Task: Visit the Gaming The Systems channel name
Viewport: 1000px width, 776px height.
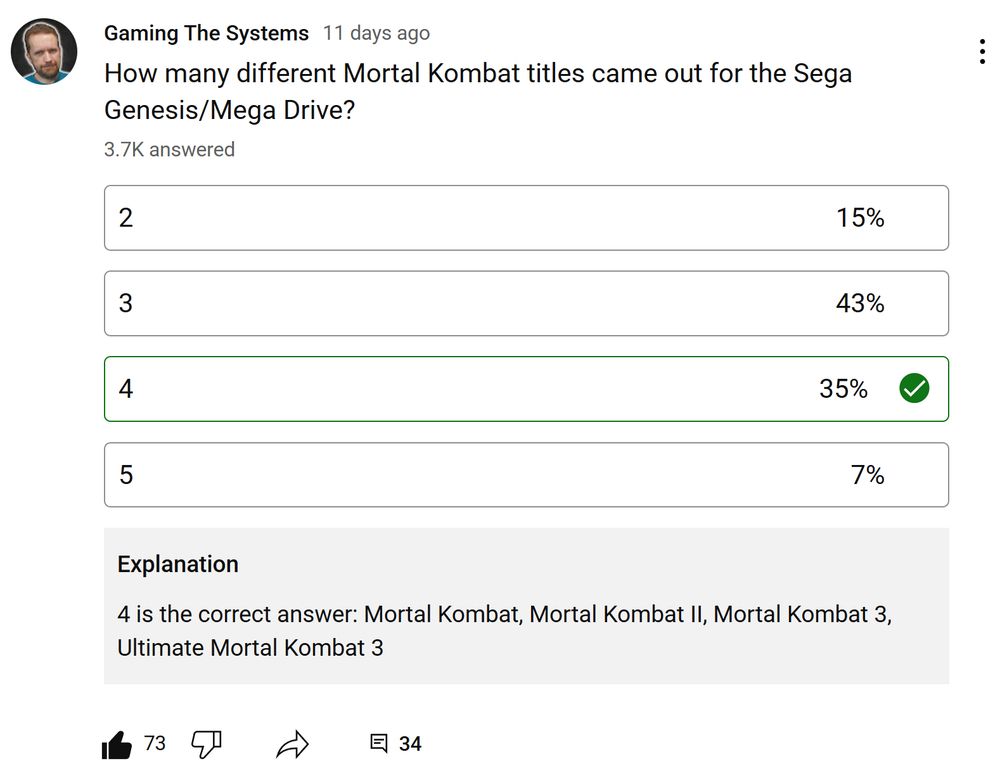Action: (206, 33)
